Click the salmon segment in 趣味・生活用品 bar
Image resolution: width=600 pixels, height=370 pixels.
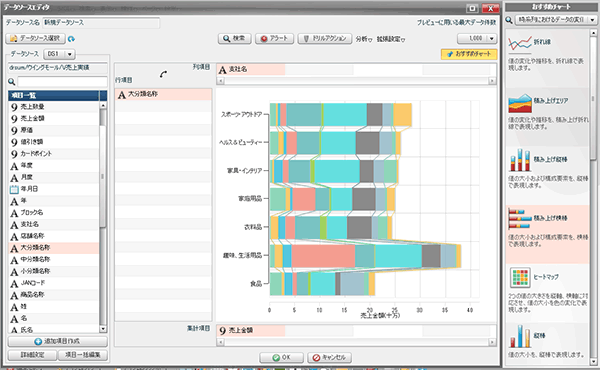(323, 256)
